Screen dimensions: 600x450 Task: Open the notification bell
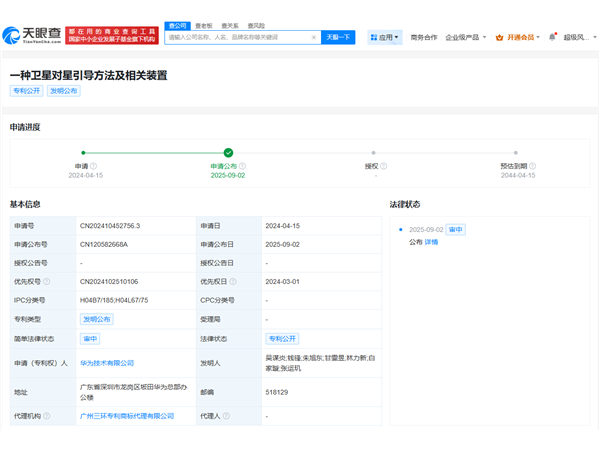tap(552, 37)
